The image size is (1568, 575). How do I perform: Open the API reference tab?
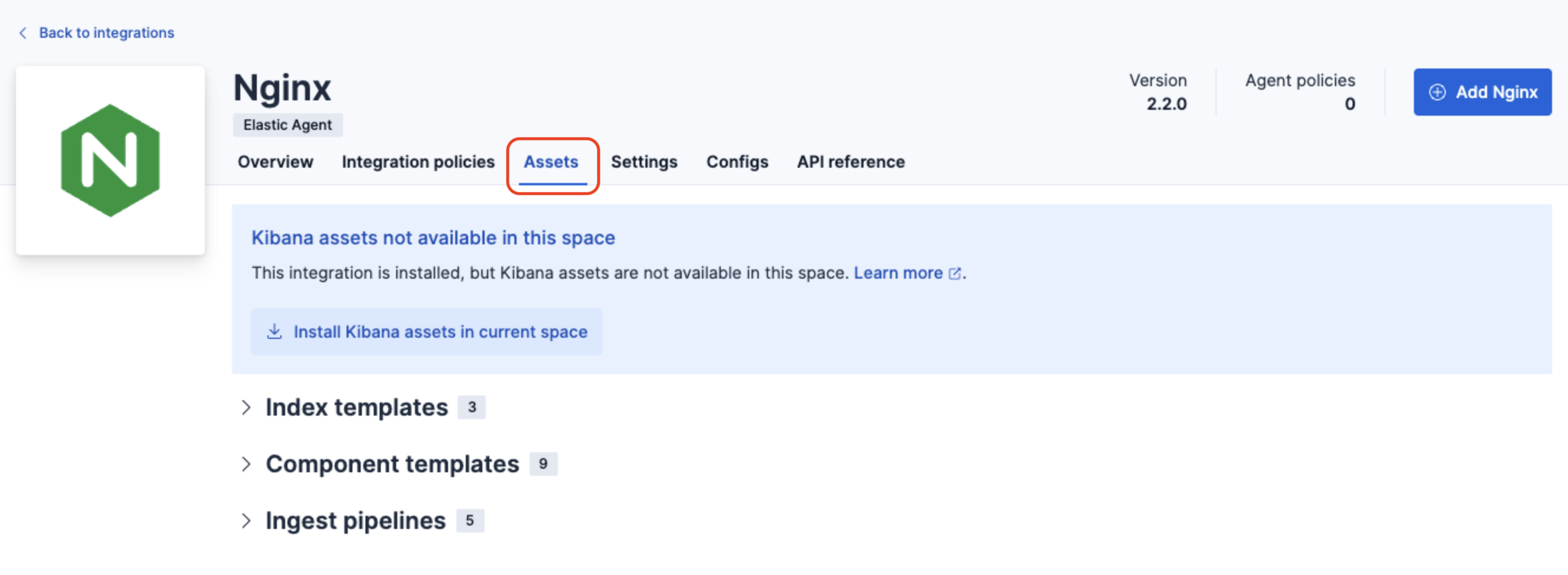[x=850, y=162]
